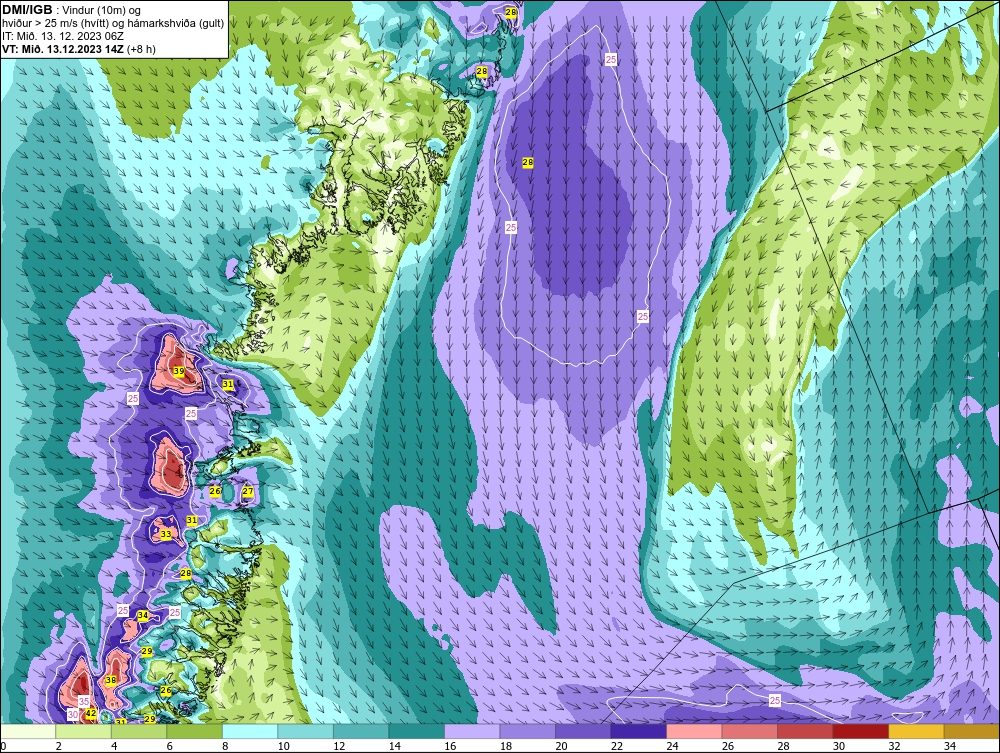This screenshot has width=1000, height=753.
Task: Click the yellow 39 gust maximum label
Action: point(179,371)
